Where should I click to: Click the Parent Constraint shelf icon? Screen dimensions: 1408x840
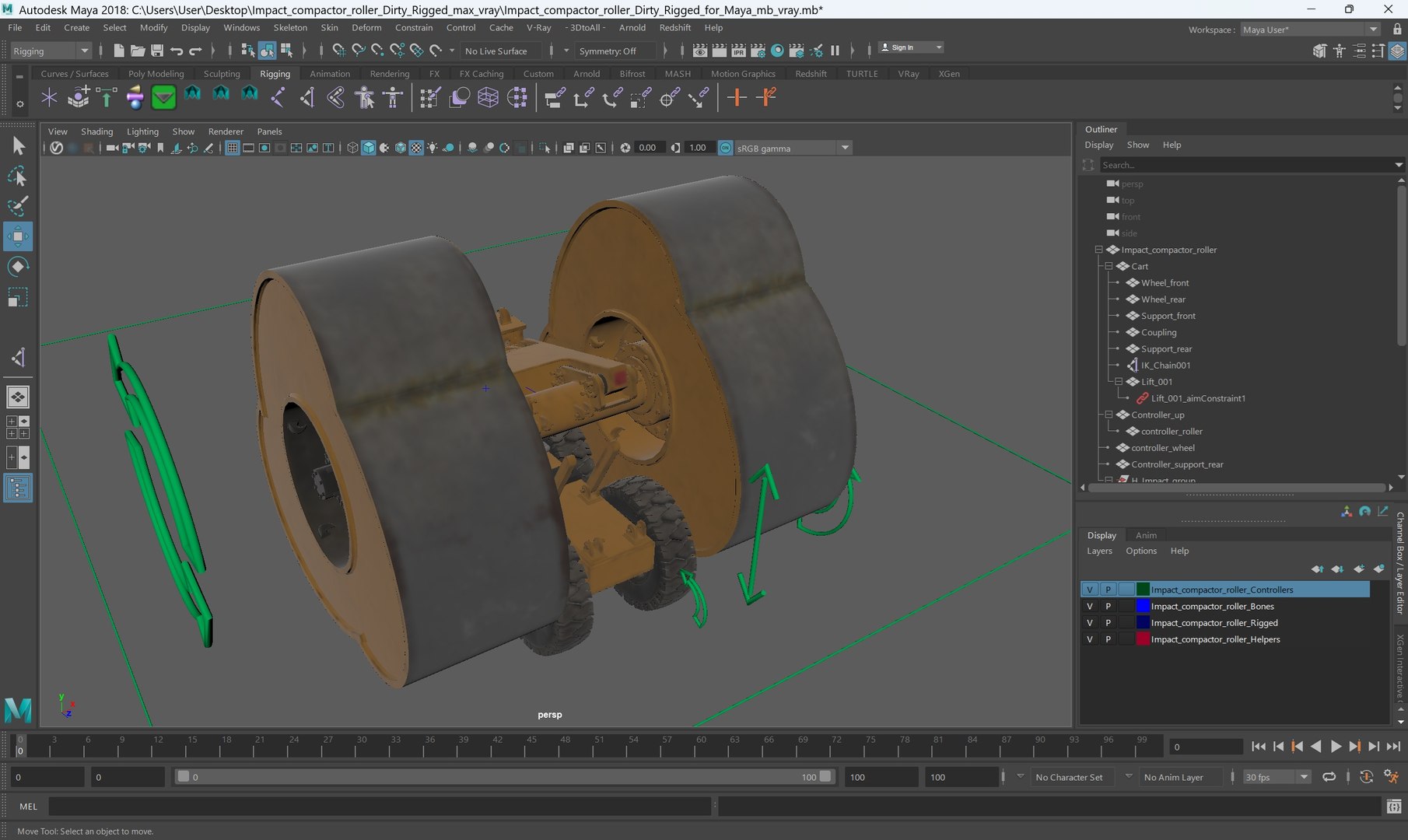coord(554,97)
